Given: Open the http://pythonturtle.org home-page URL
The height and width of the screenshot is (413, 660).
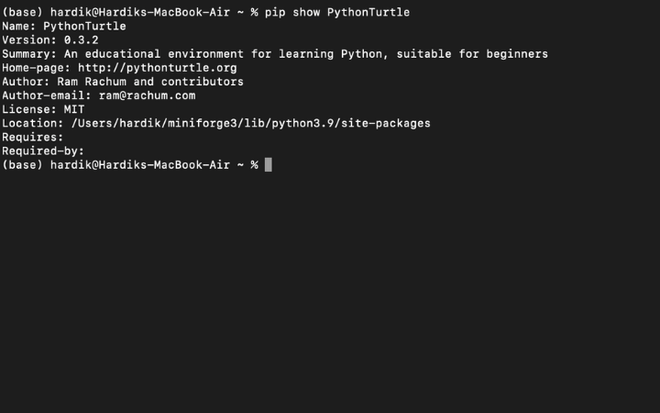Looking at the screenshot, I should [x=157, y=68].
